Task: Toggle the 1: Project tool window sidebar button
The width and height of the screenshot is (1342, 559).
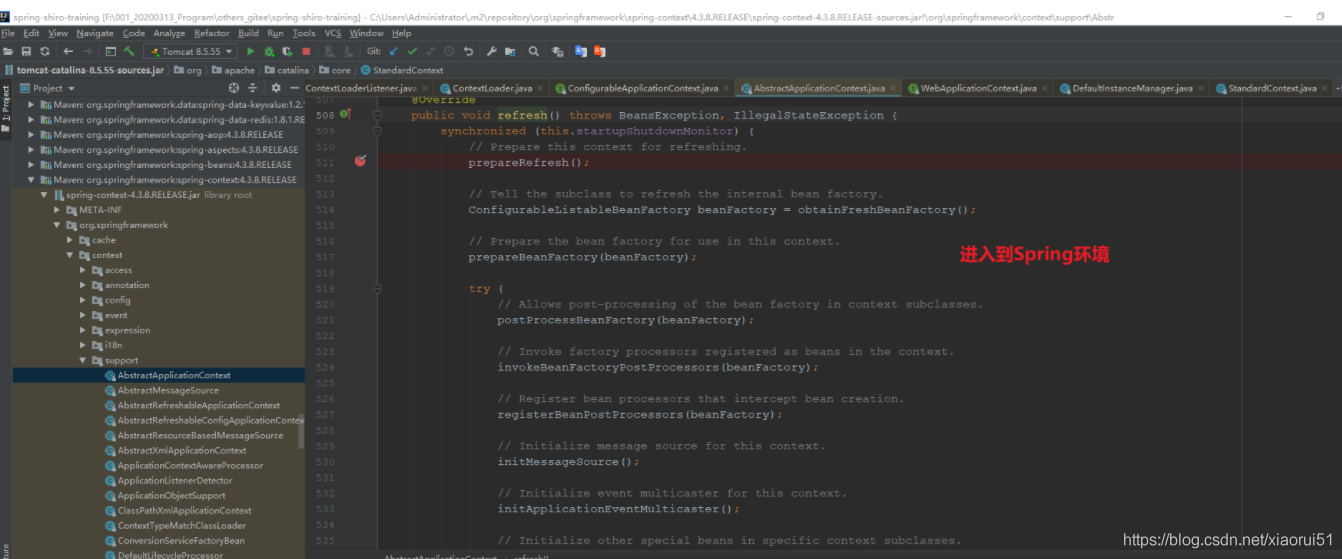Action: 5,105
